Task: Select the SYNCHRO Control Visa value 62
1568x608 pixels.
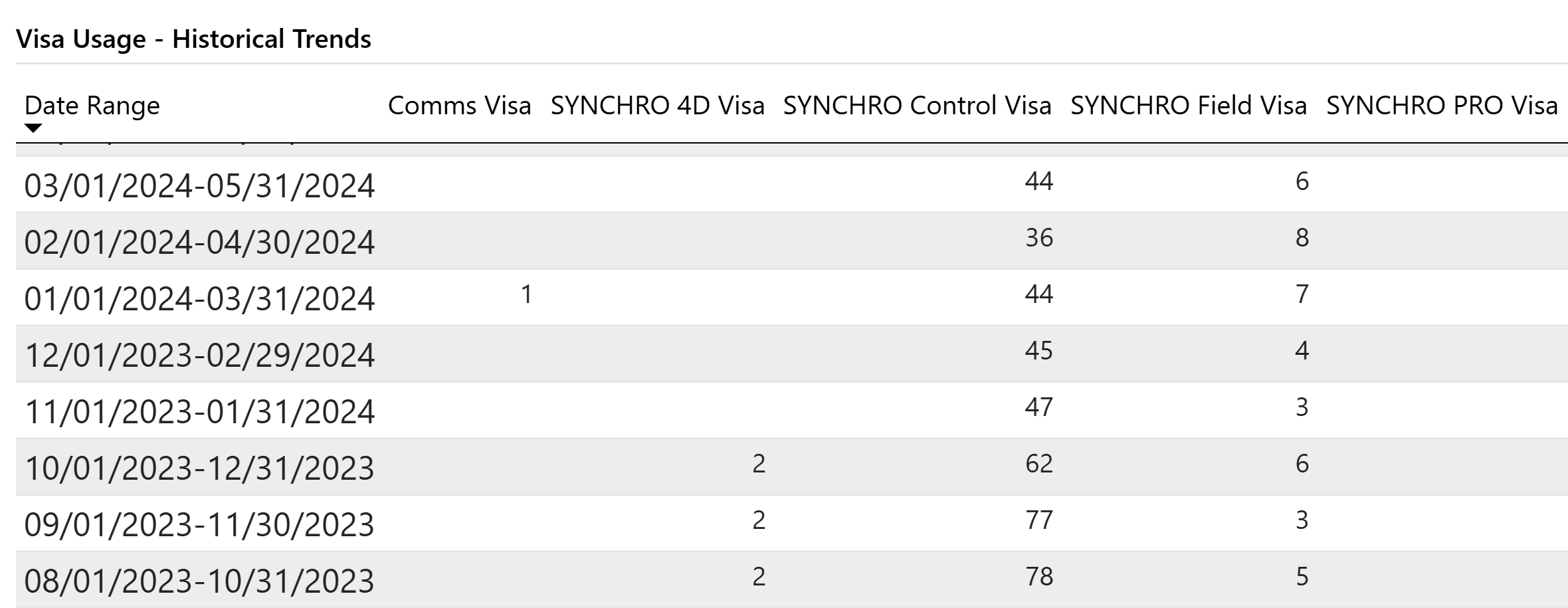Action: [x=1038, y=464]
